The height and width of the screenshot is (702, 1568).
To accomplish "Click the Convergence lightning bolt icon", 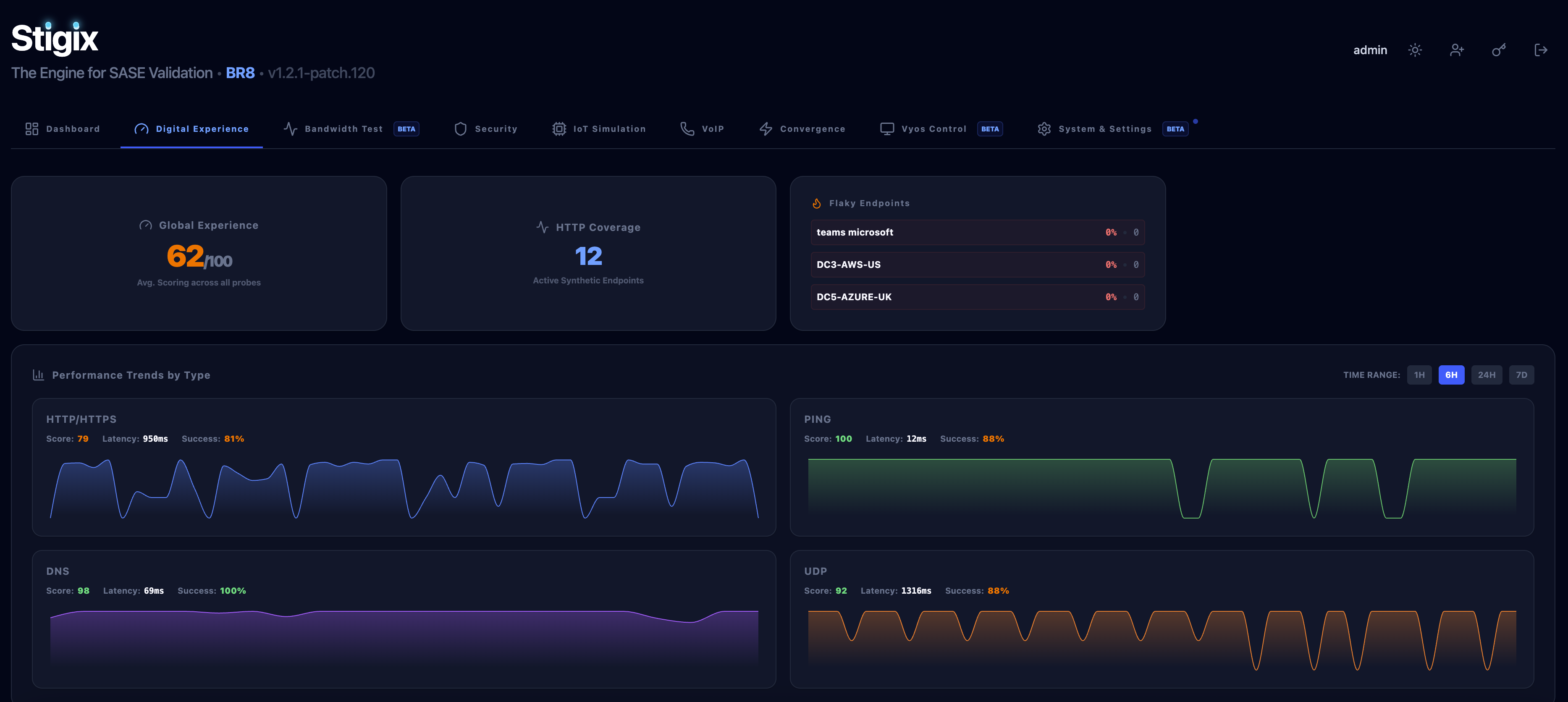I will 766,128.
